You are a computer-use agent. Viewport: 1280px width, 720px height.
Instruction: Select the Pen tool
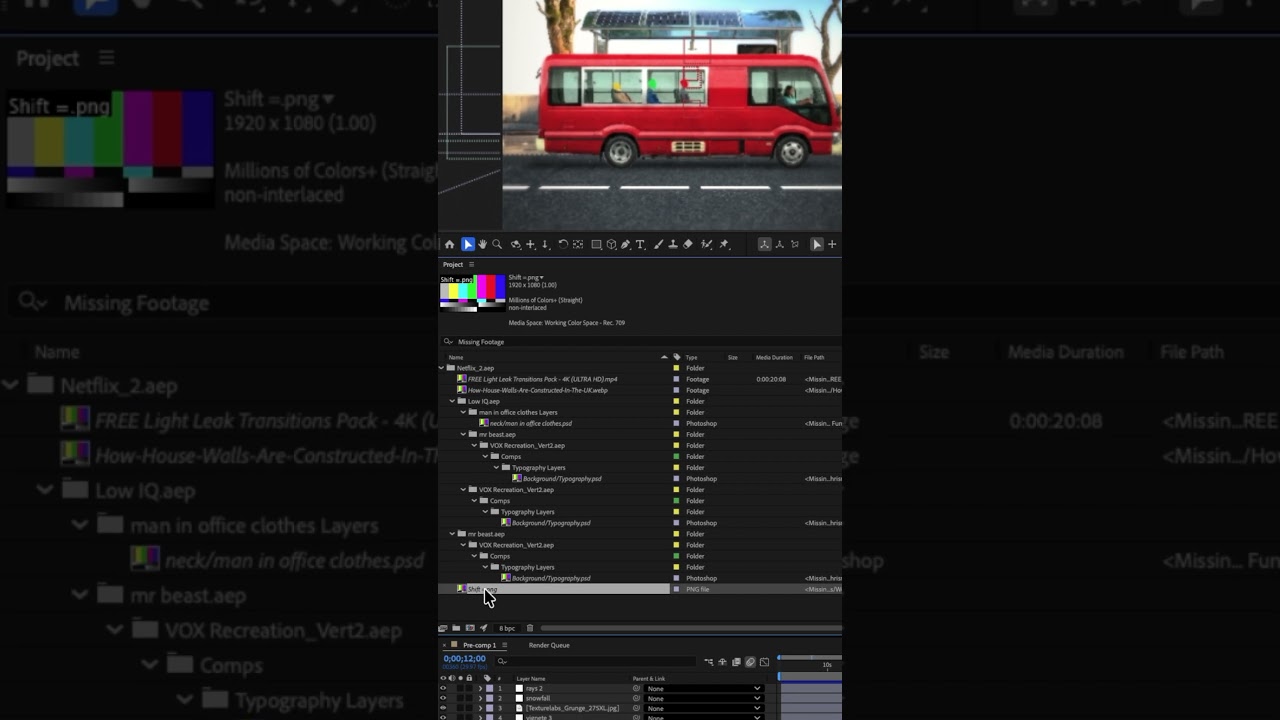click(x=625, y=245)
